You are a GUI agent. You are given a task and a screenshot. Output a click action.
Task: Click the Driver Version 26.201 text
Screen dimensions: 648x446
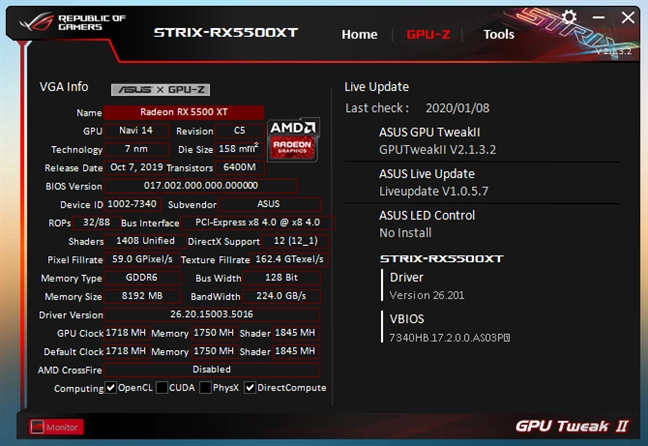(427, 295)
